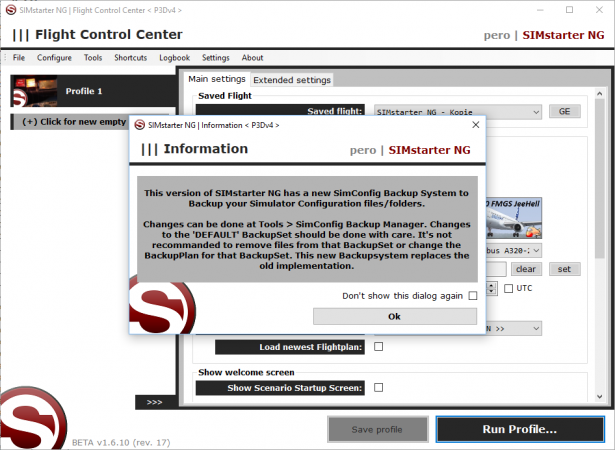The height and width of the screenshot is (450, 615).
Task: Close the Information dialog with X
Action: [x=475, y=125]
